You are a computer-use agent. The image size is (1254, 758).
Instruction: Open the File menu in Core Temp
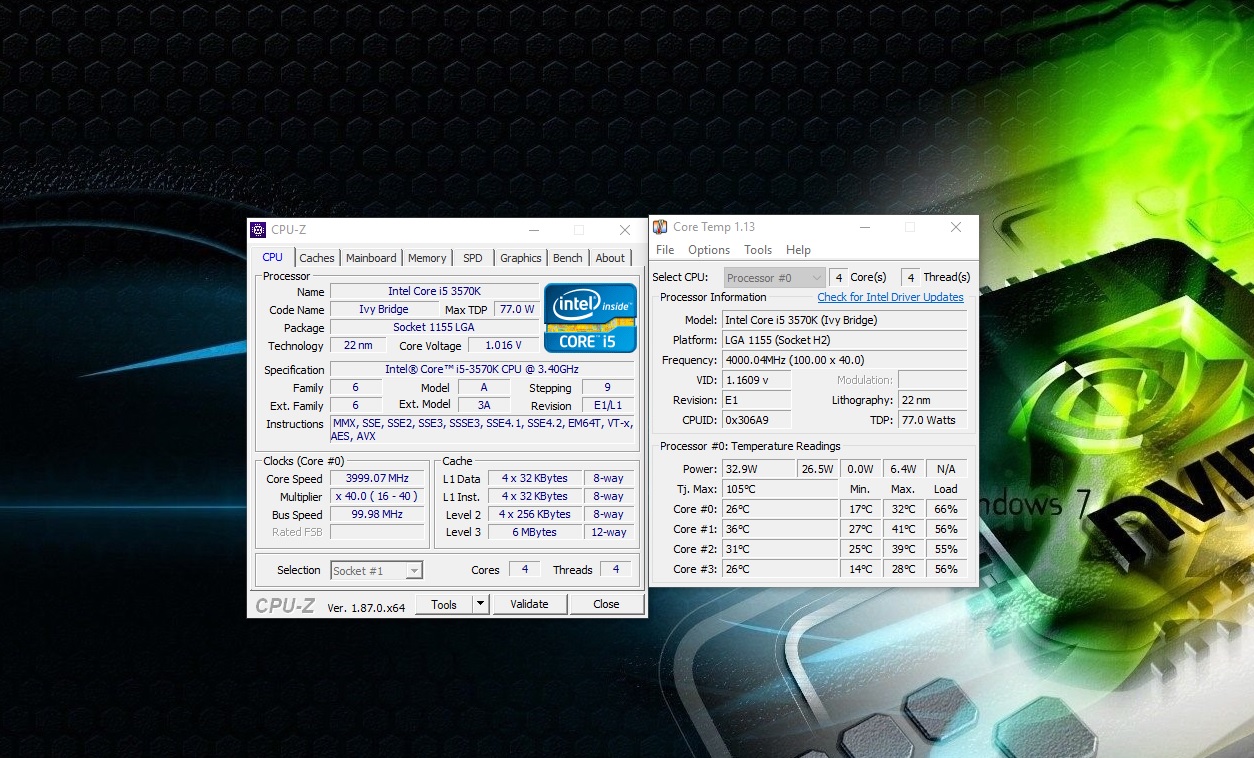coord(665,250)
